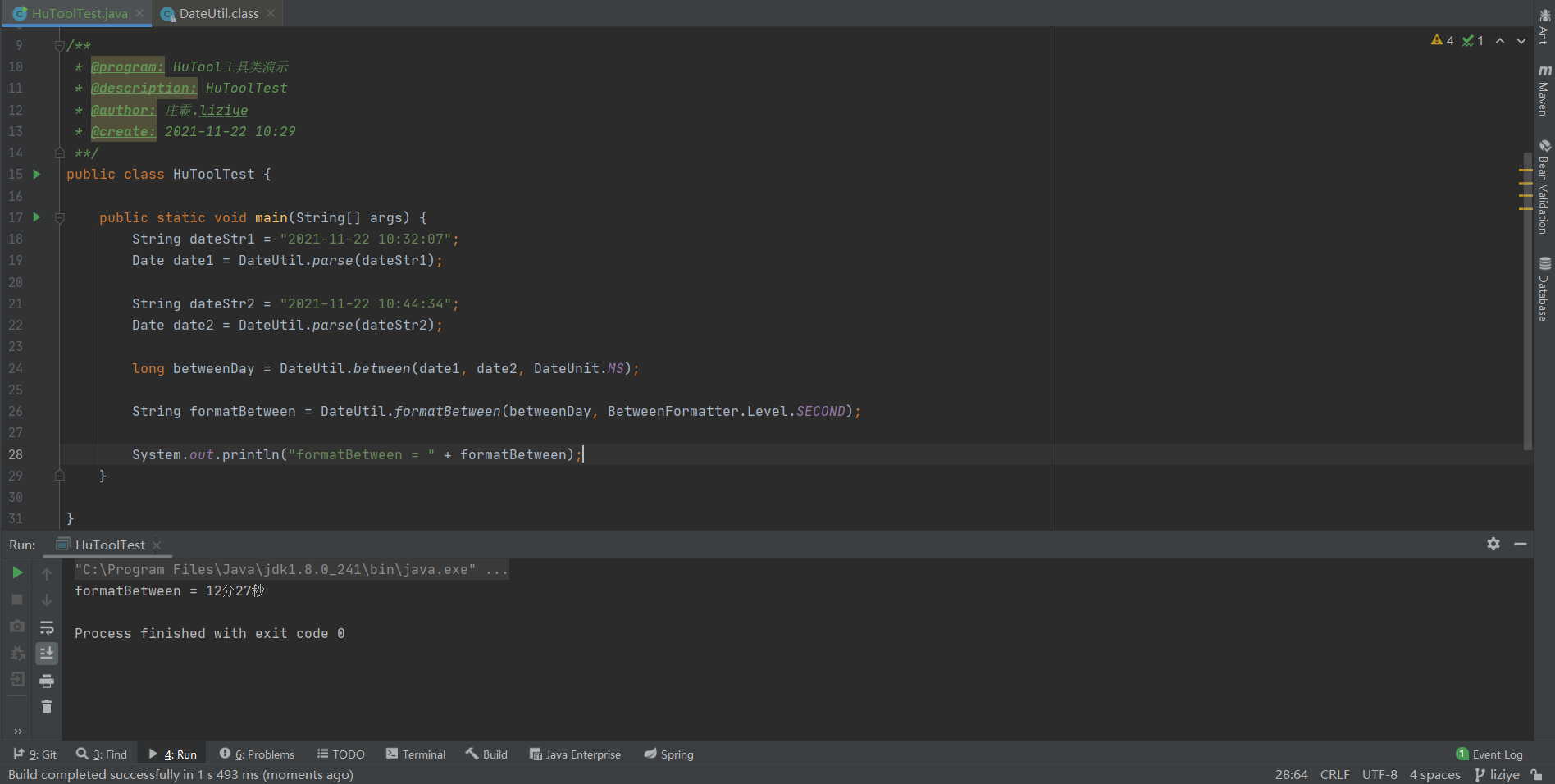
Task: Close the HuToolTest run tab
Action: tap(157, 545)
